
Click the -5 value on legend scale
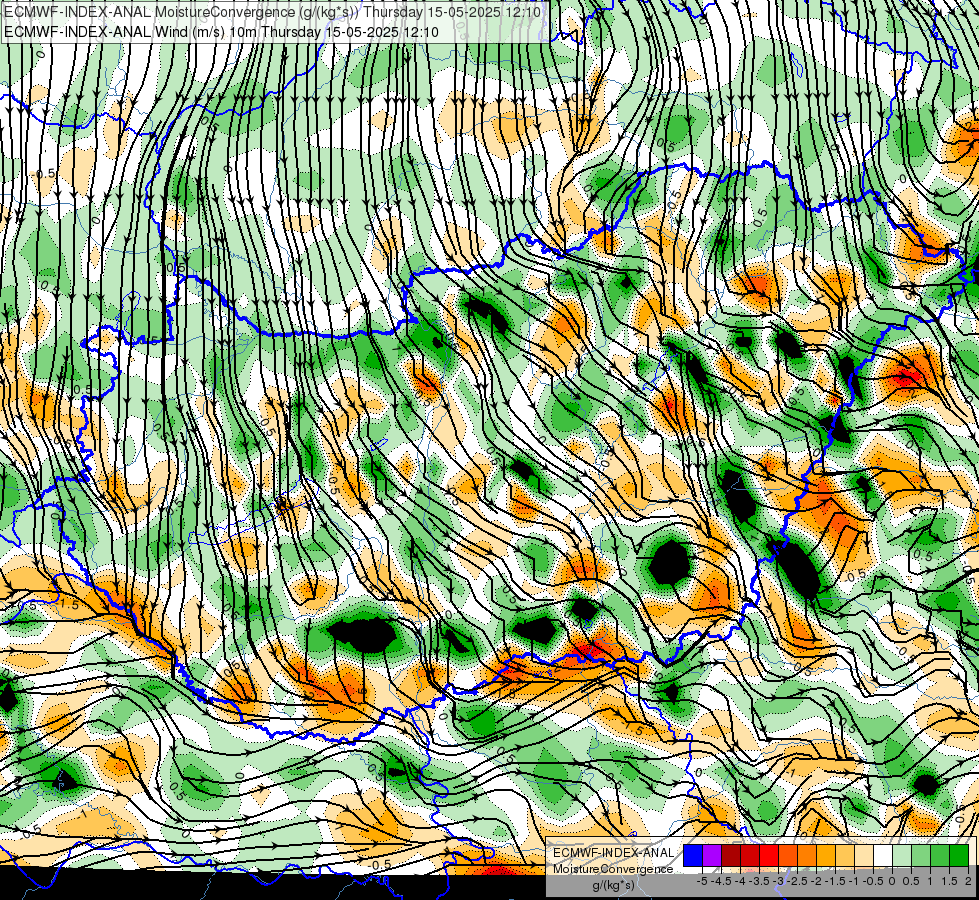click(x=702, y=881)
